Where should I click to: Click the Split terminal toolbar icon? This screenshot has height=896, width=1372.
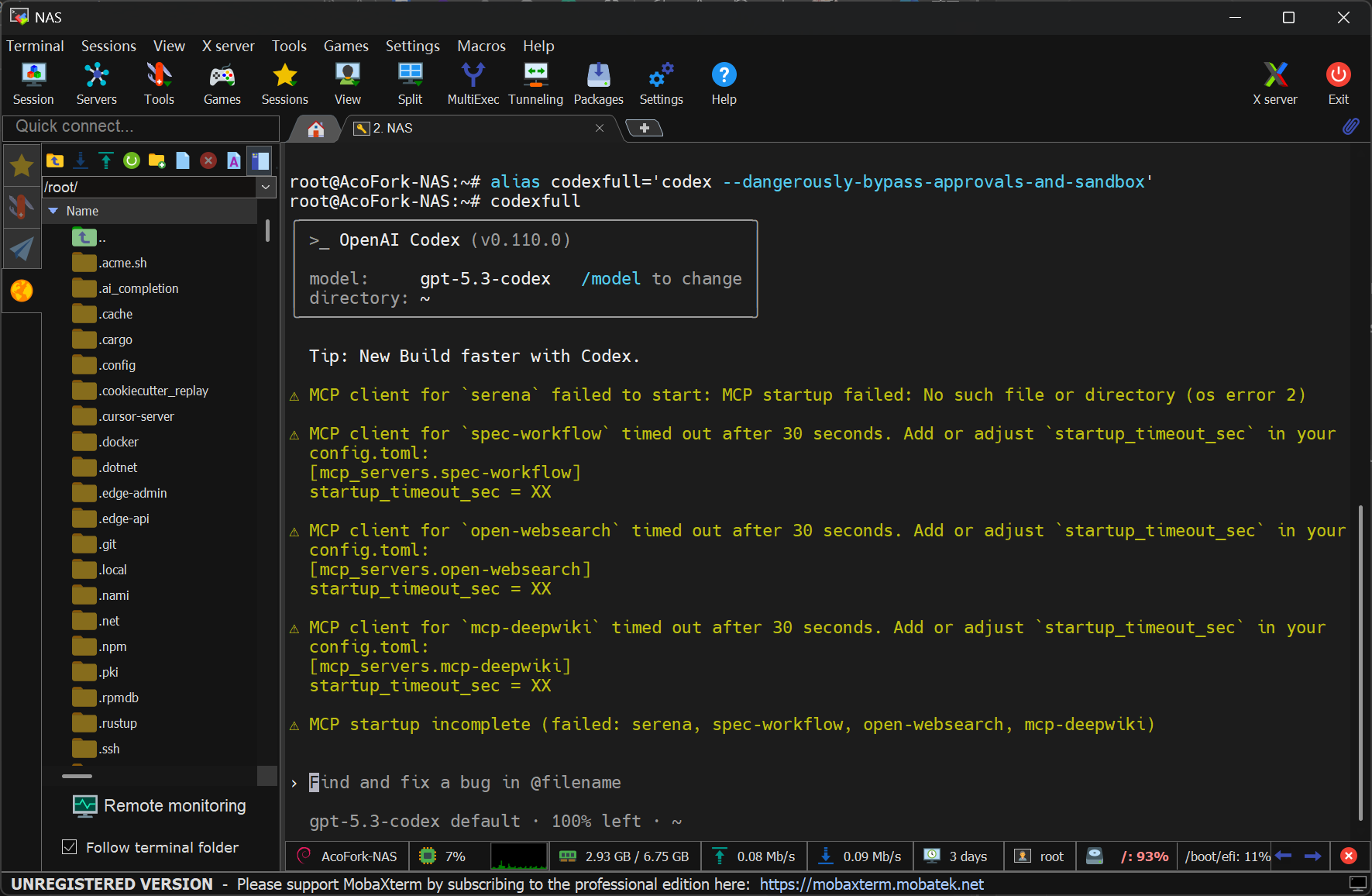[410, 83]
